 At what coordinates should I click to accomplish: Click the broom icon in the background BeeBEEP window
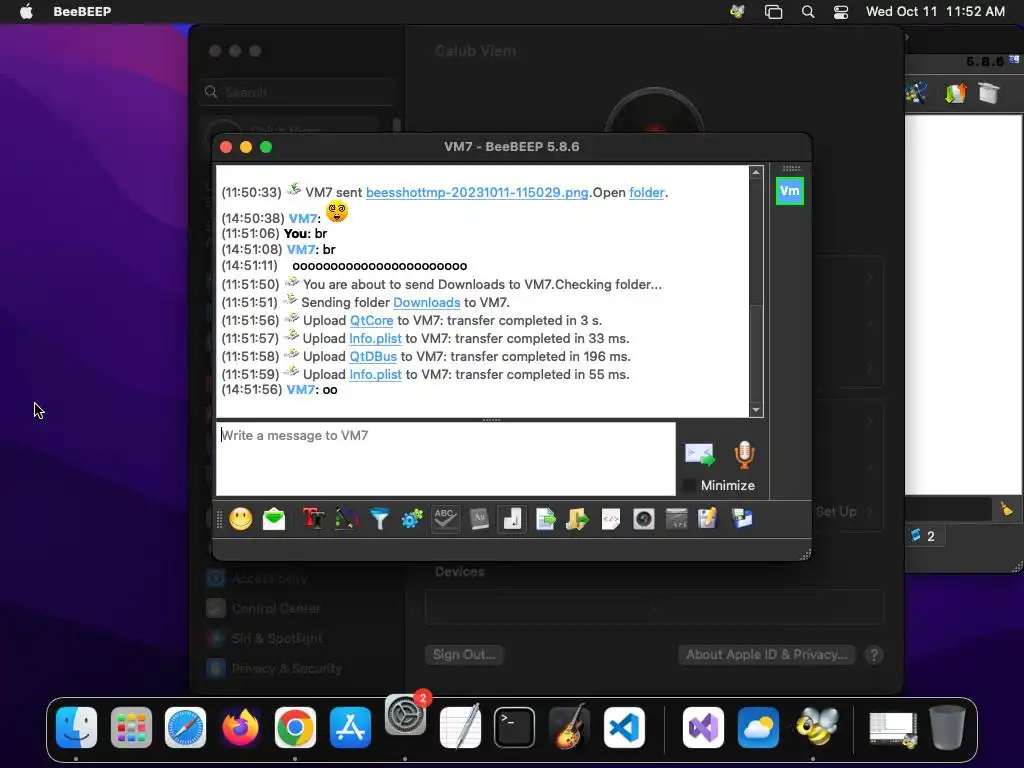point(1006,509)
